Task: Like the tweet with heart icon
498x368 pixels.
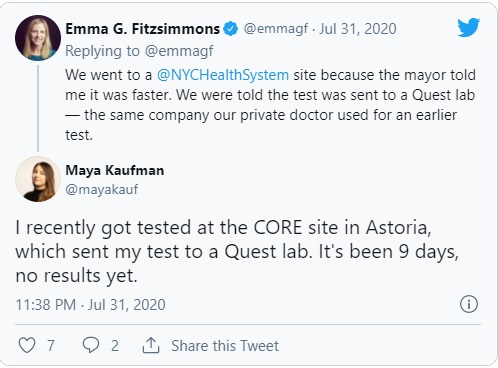Action: (27, 345)
